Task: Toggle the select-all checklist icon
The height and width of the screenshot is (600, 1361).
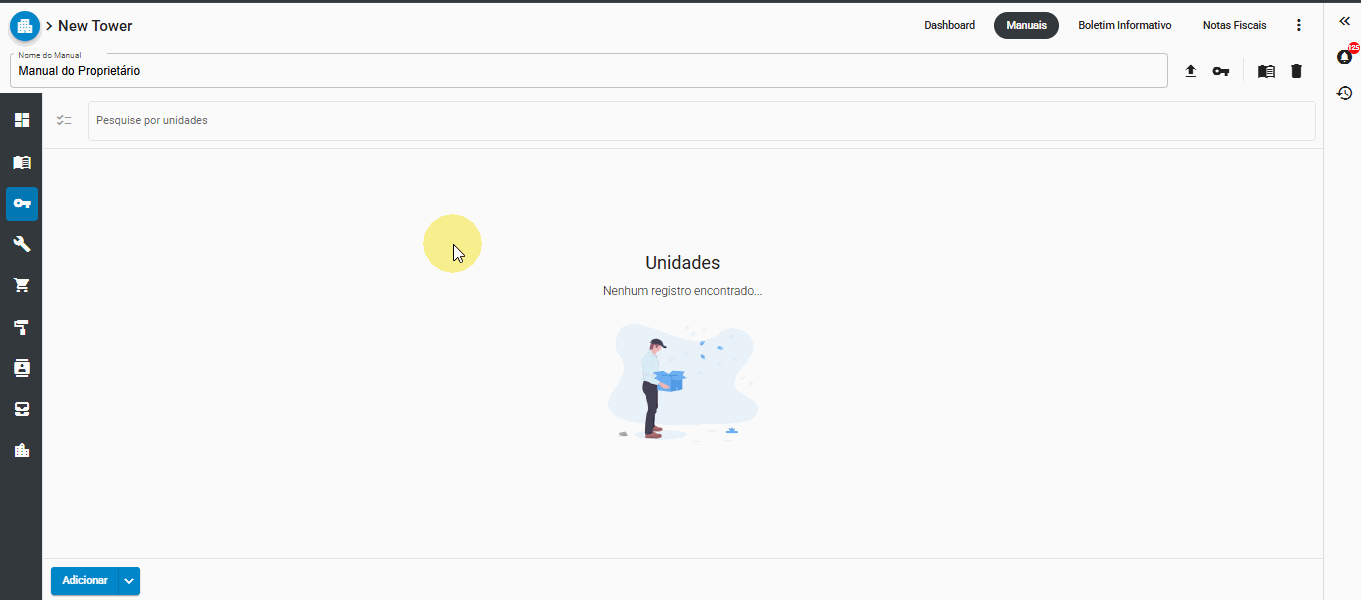Action: coord(64,120)
